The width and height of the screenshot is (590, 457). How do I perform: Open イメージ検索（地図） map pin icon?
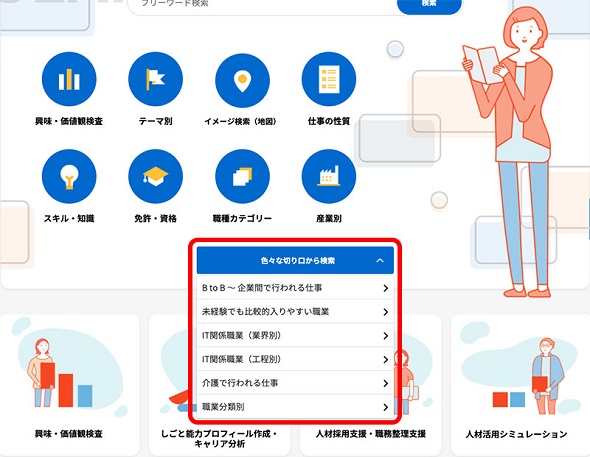pyautogui.click(x=242, y=80)
